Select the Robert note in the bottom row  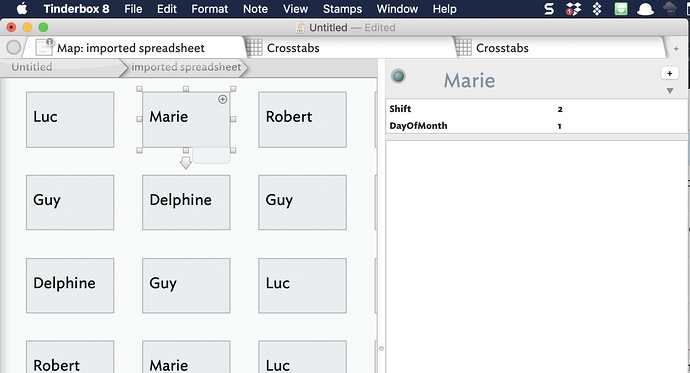coord(70,357)
